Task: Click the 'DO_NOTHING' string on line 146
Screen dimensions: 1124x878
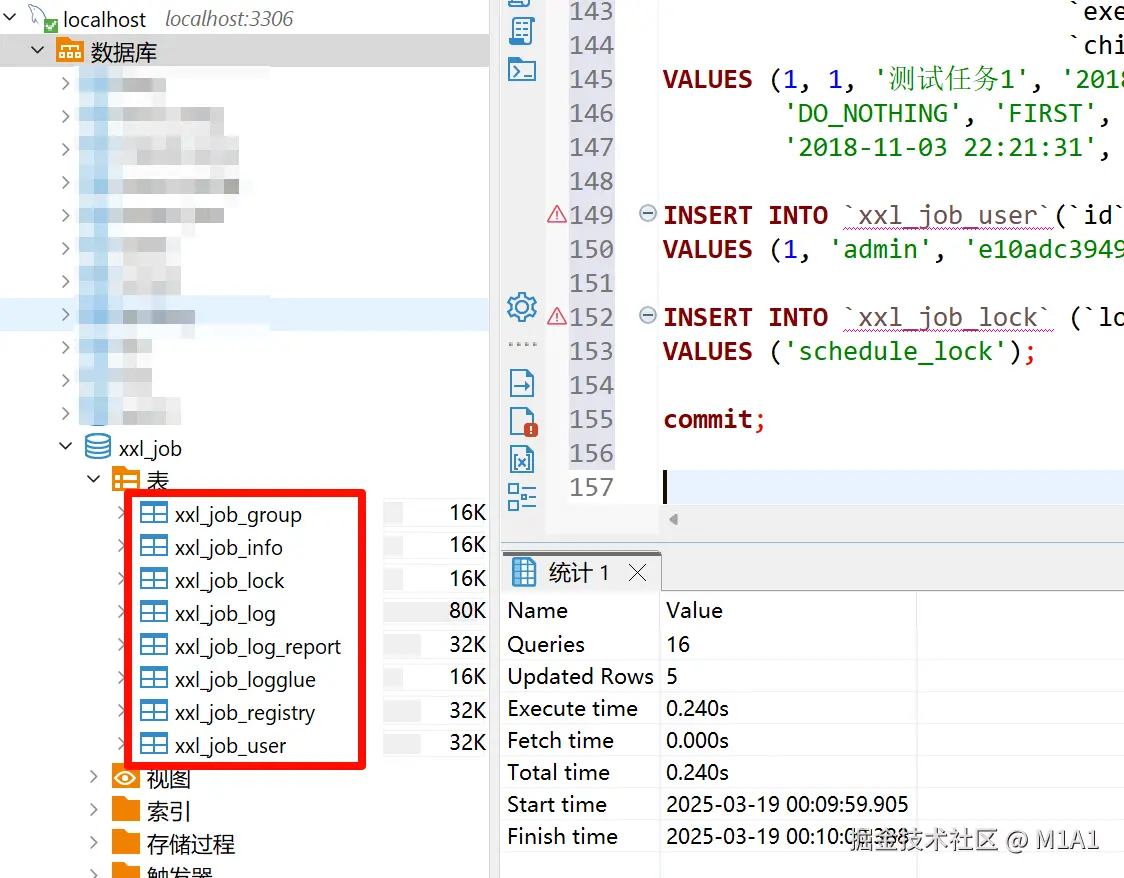Action: point(873,114)
